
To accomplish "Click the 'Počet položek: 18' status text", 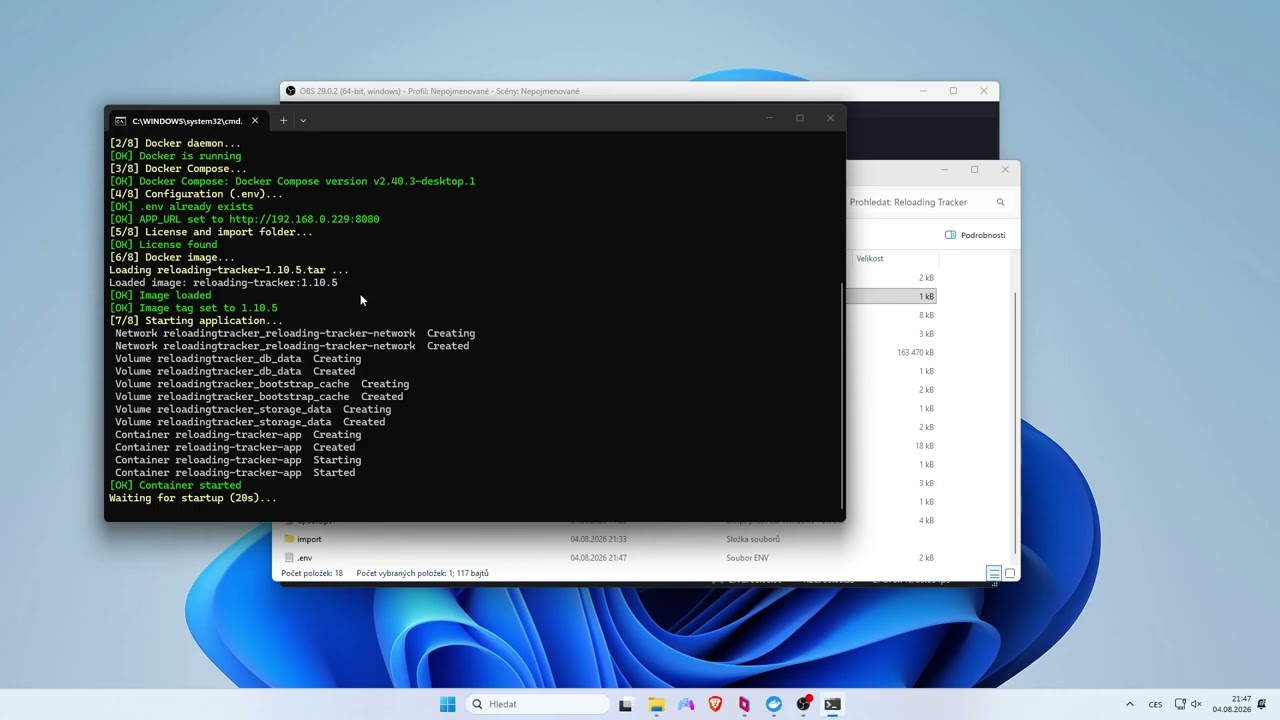I will (x=312, y=573).
